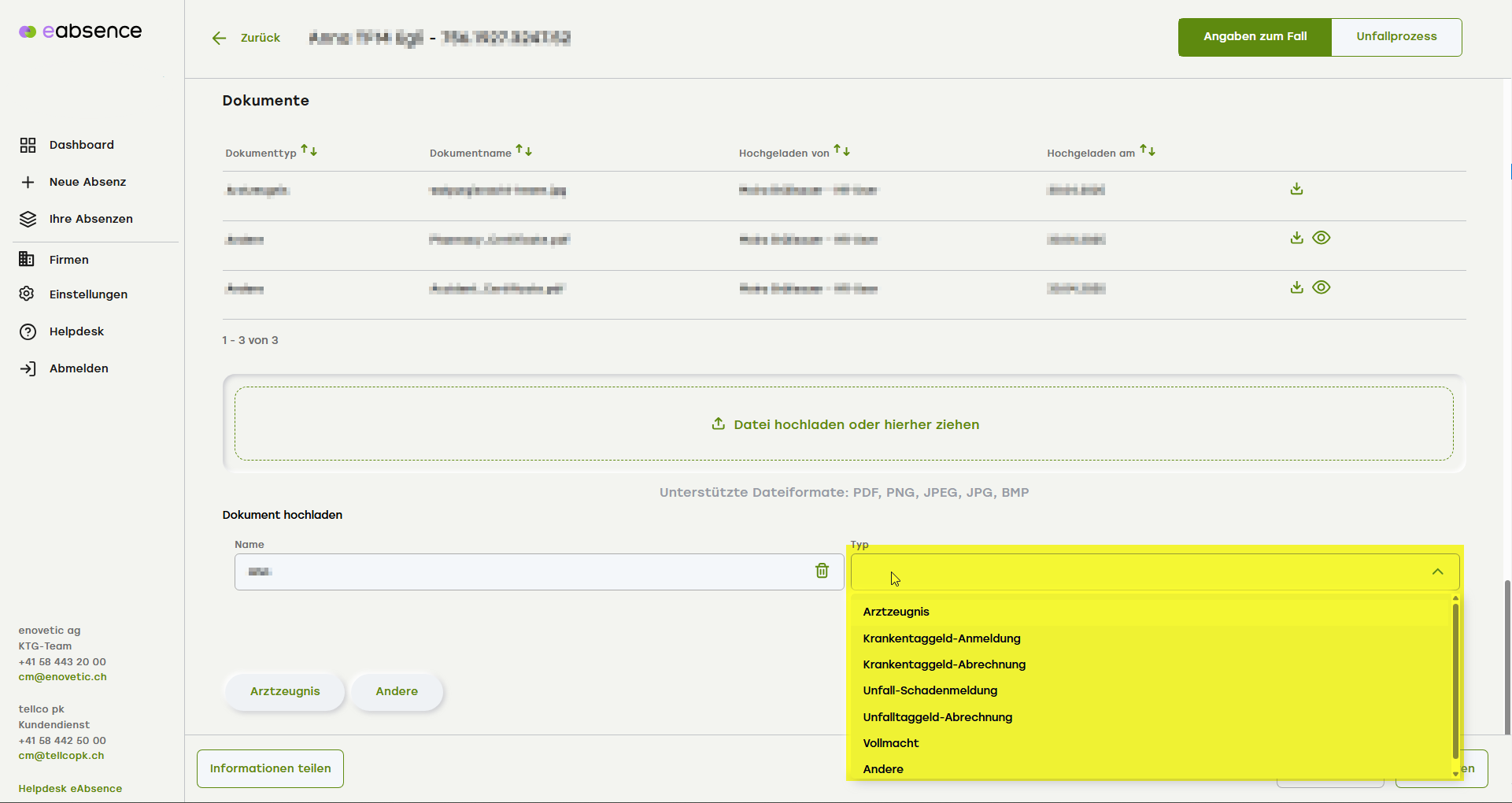This screenshot has height=803, width=1512.
Task: Sort documents by Hochgeladen am
Action: (x=1148, y=151)
